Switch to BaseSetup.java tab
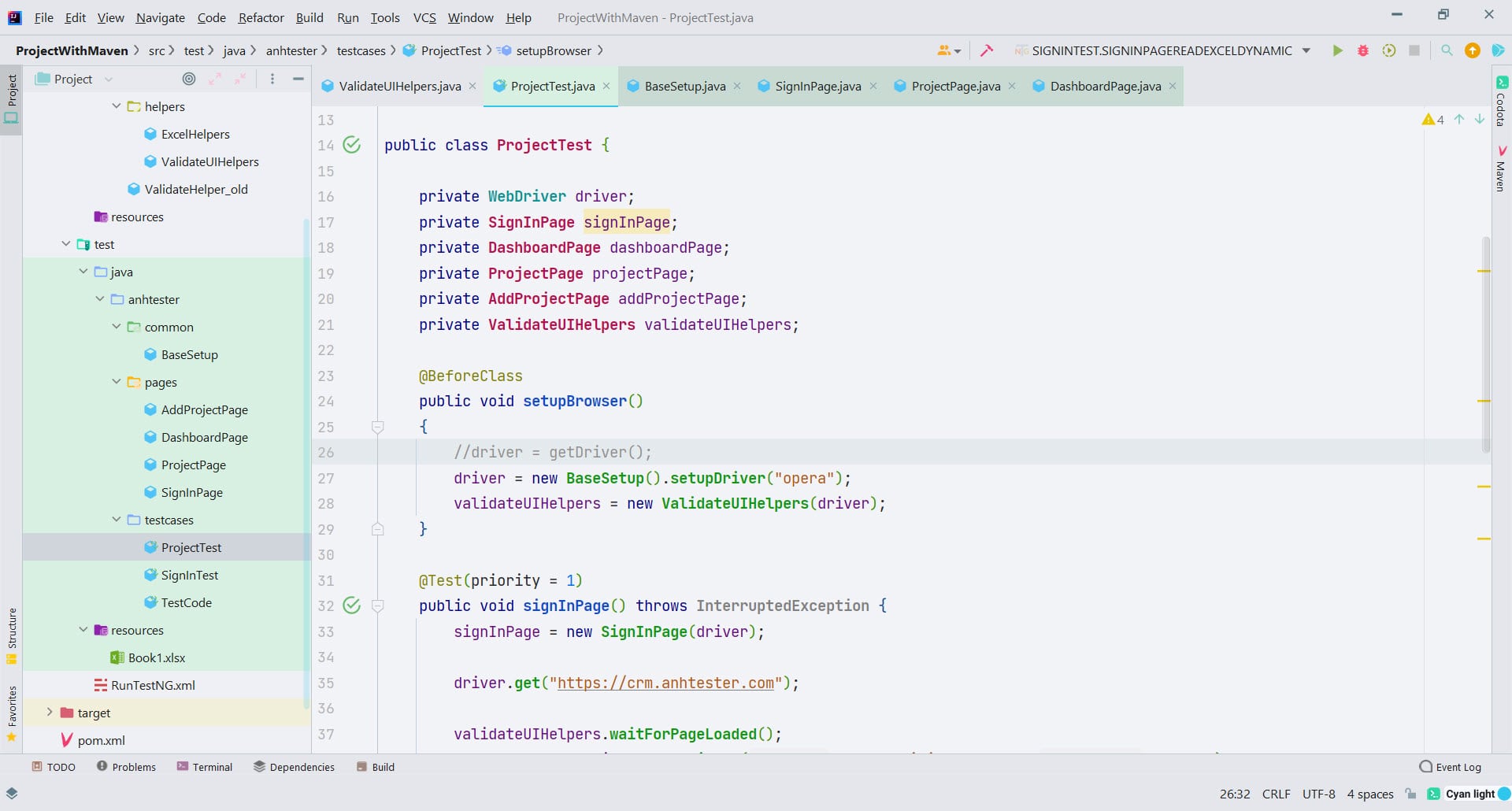 684,86
